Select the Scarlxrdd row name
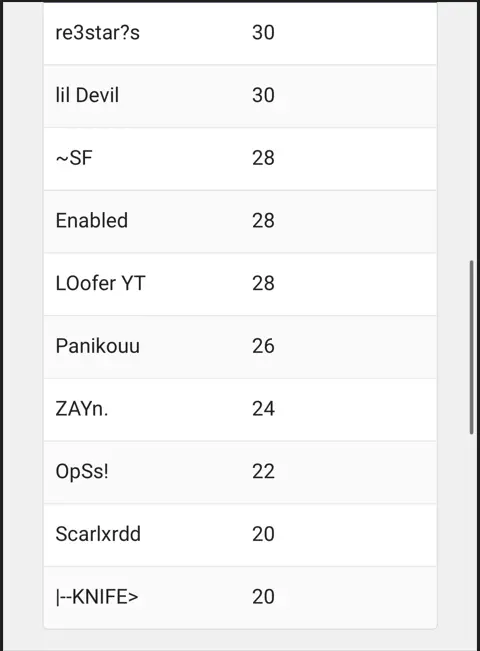This screenshot has width=480, height=651. [x=98, y=534]
